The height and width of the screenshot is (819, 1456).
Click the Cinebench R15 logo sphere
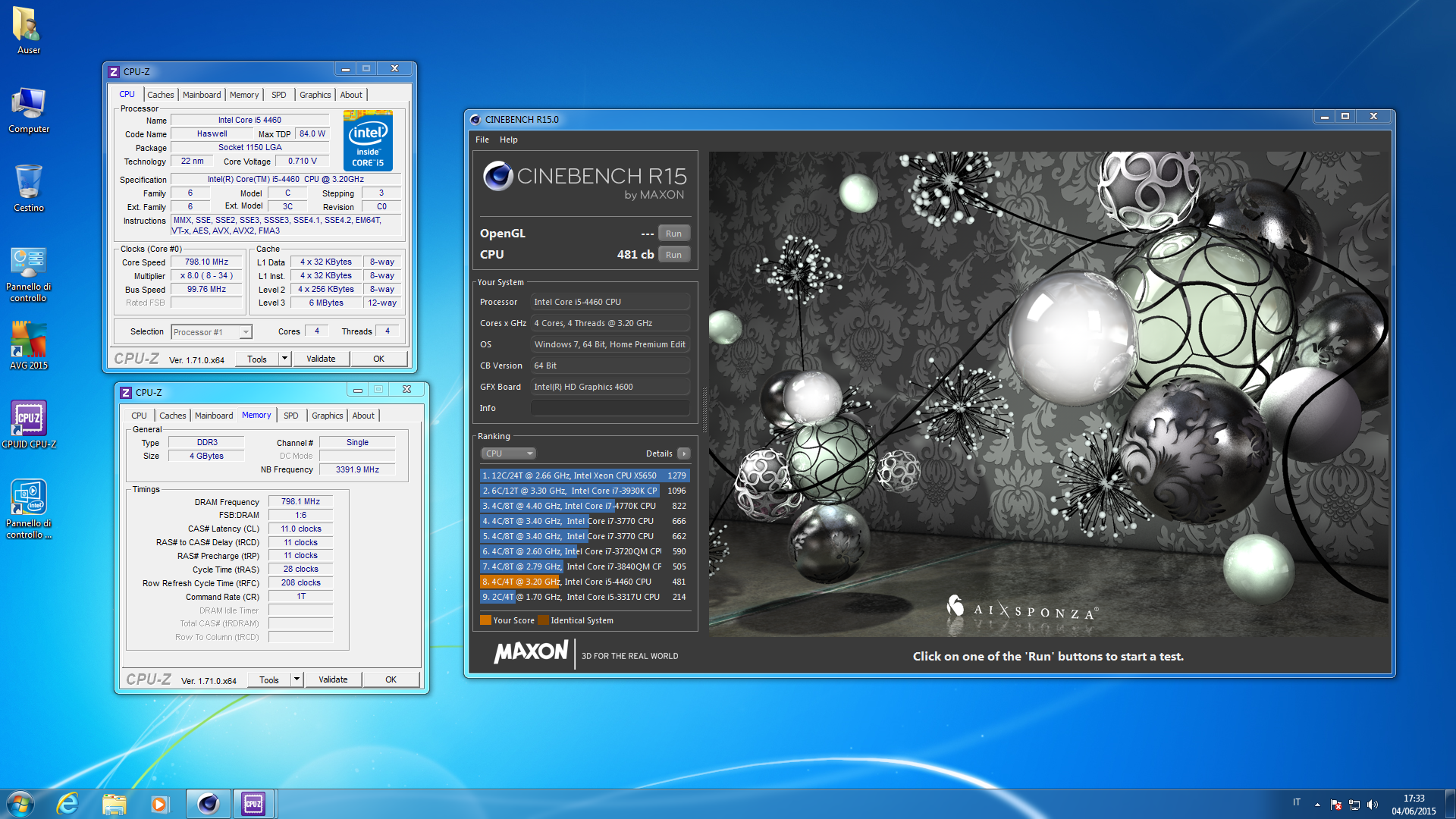[x=497, y=176]
